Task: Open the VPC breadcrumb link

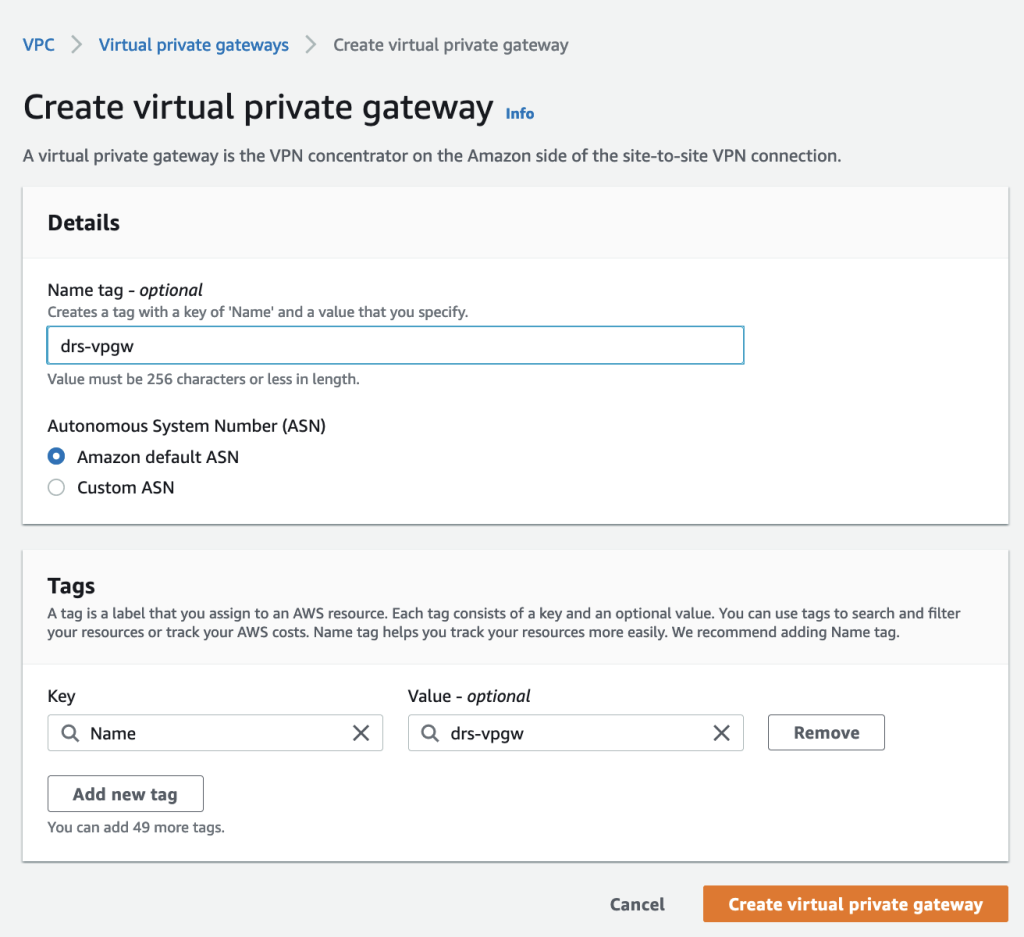Action: [39, 44]
